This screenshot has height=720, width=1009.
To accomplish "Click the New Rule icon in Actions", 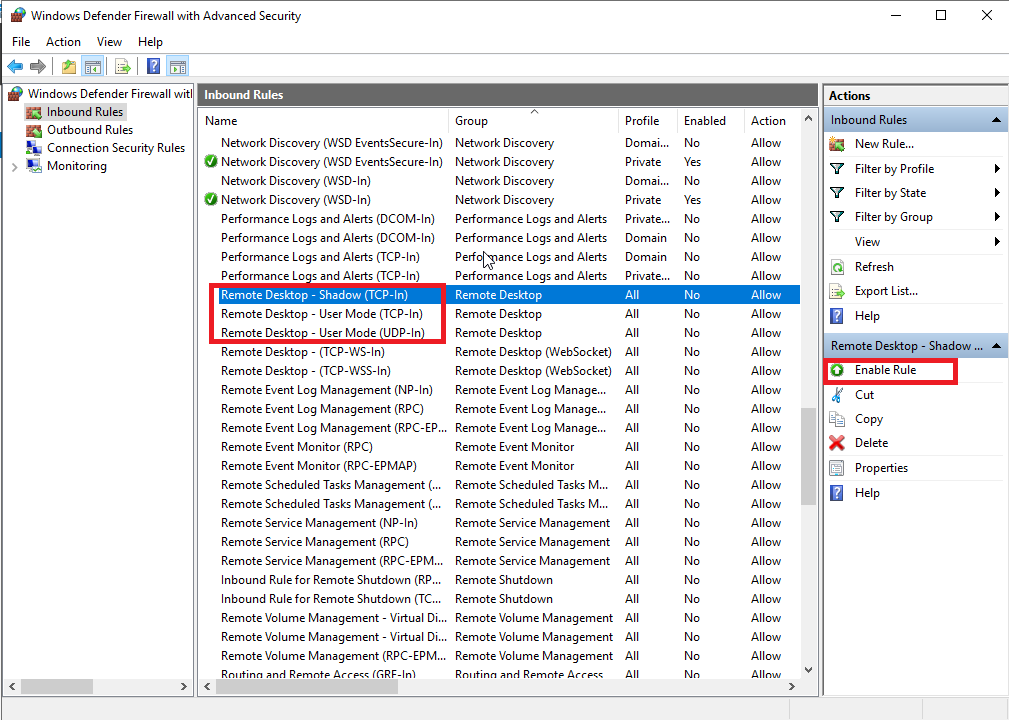I will (x=837, y=144).
